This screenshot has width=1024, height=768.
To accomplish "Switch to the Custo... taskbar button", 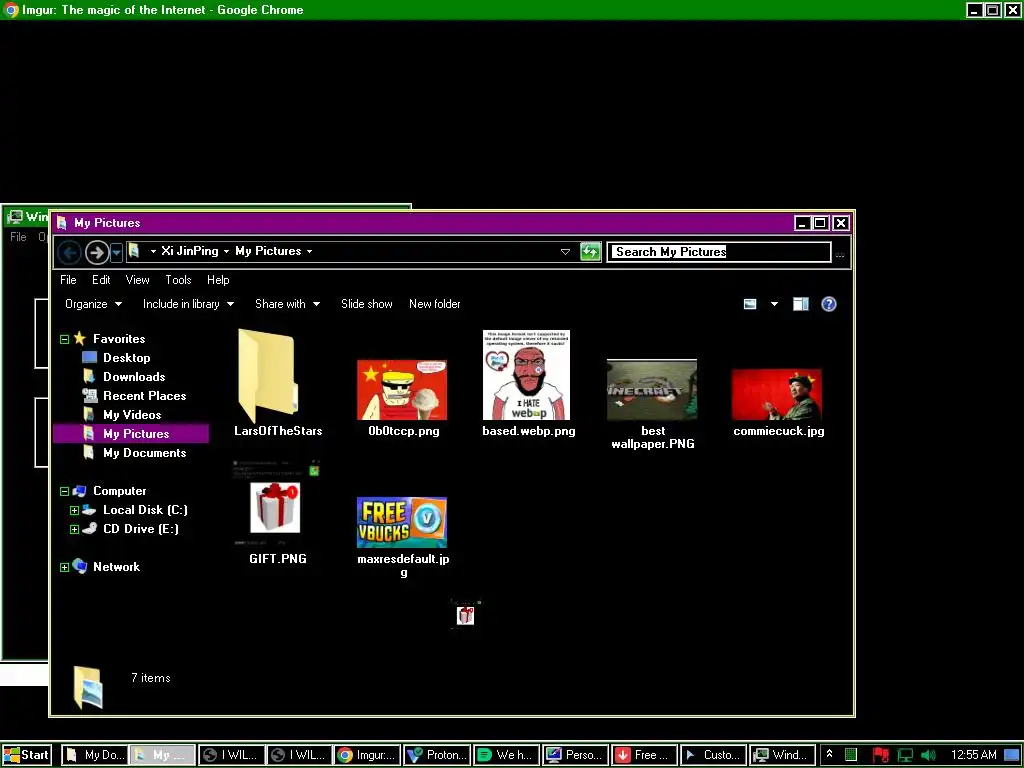I will 713,755.
